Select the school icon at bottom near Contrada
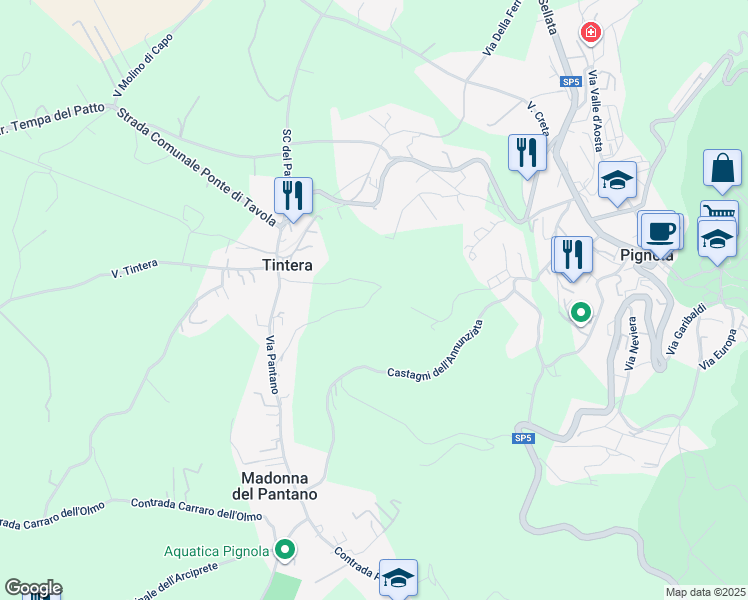This screenshot has height=600, width=748. point(398,578)
